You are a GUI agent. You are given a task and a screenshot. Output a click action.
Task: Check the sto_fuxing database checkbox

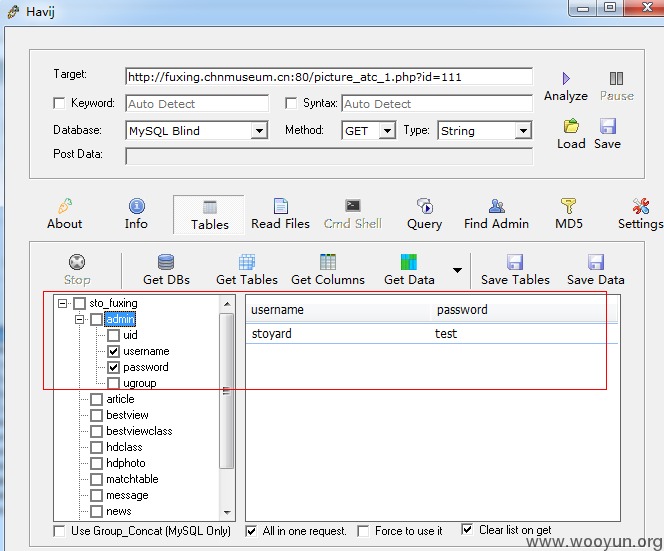(80, 303)
